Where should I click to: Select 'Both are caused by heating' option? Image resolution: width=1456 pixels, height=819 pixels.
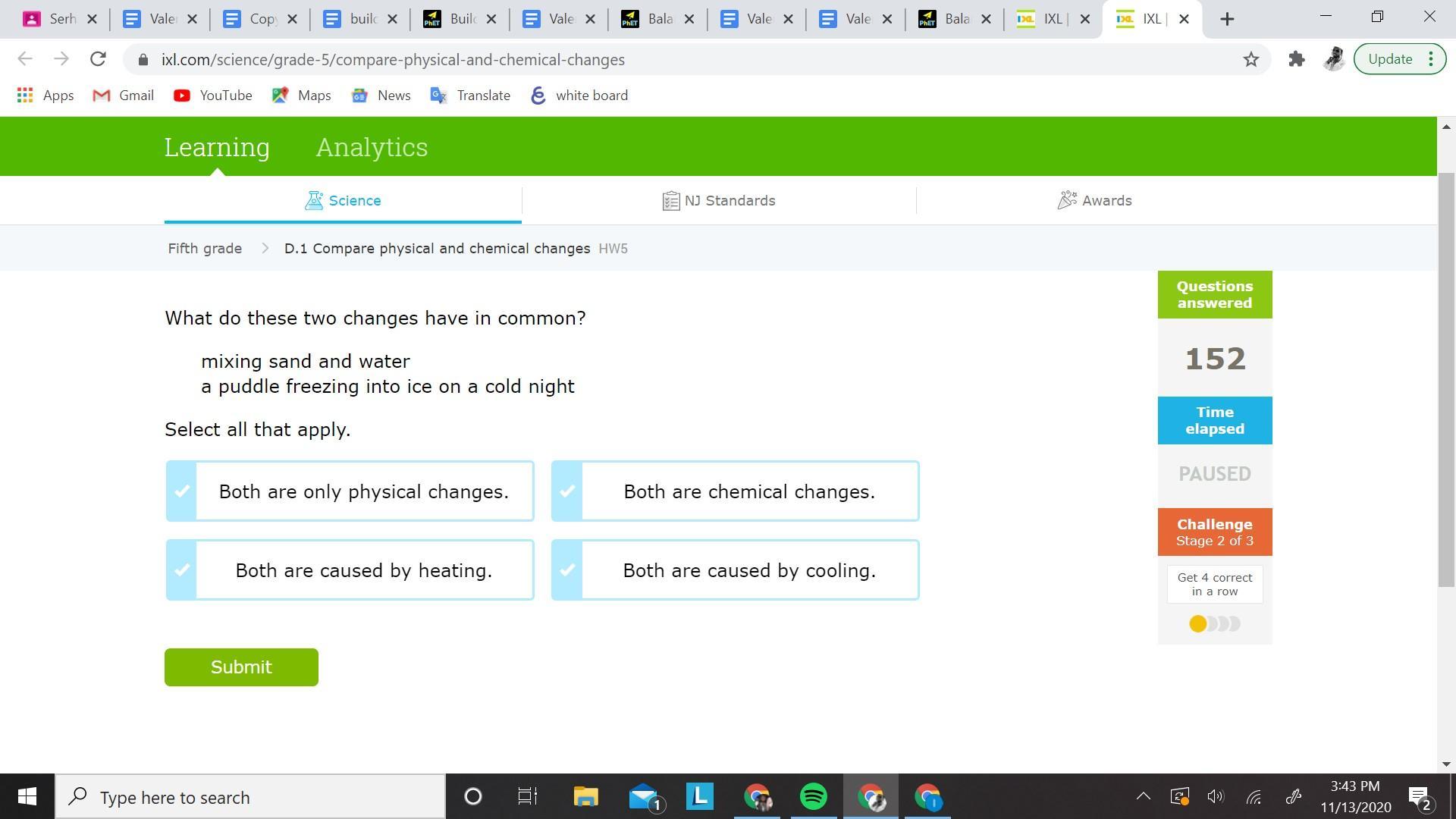pos(350,570)
